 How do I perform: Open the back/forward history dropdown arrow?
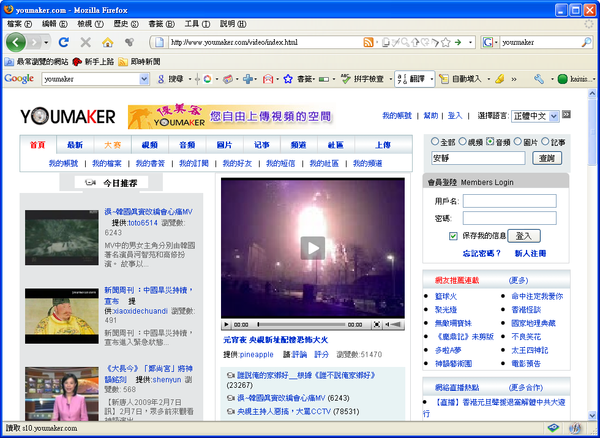point(46,42)
